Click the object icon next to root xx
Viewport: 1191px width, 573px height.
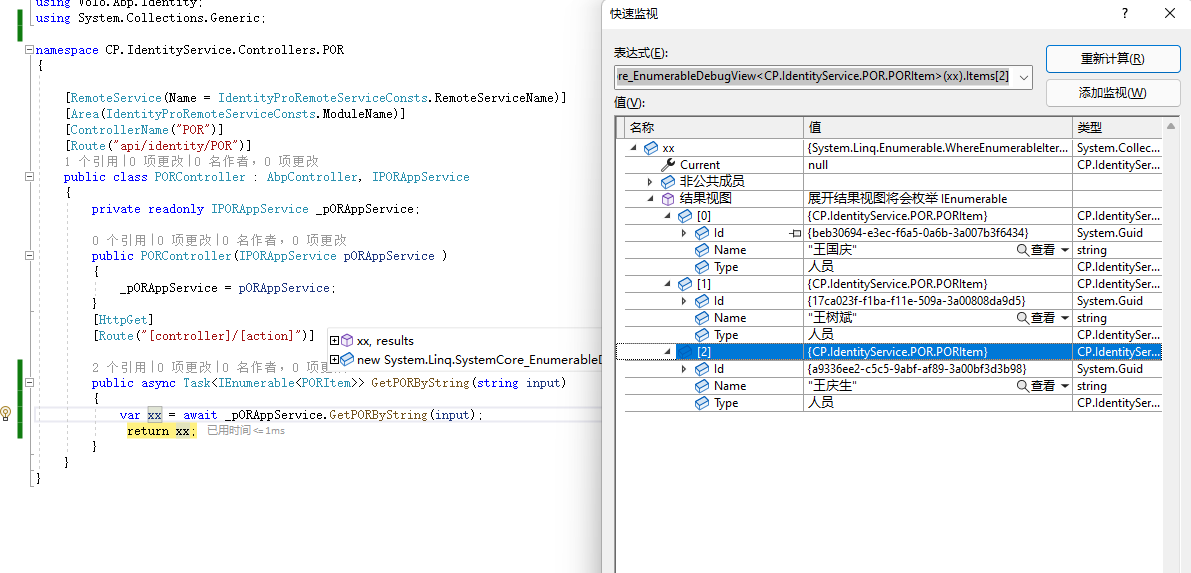tap(651, 148)
